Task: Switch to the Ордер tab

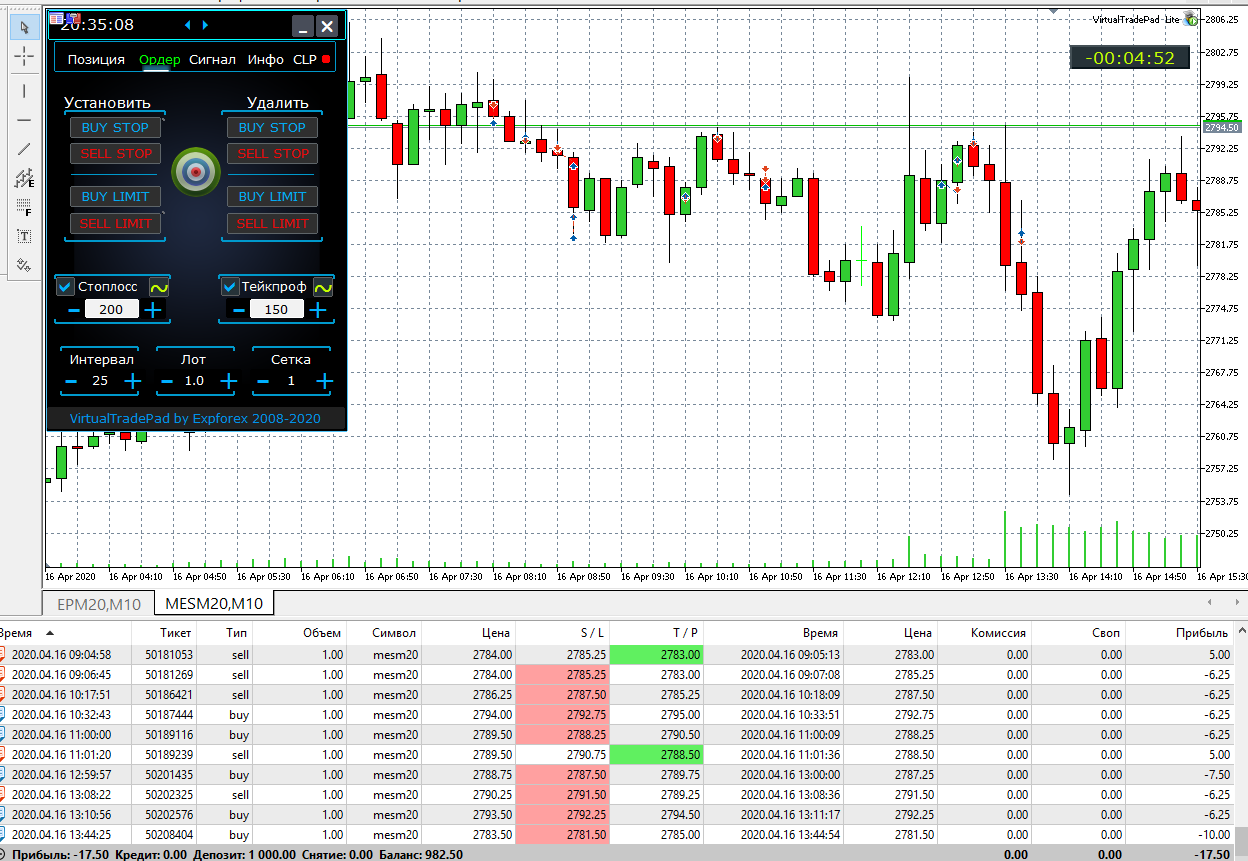Action: [x=160, y=60]
